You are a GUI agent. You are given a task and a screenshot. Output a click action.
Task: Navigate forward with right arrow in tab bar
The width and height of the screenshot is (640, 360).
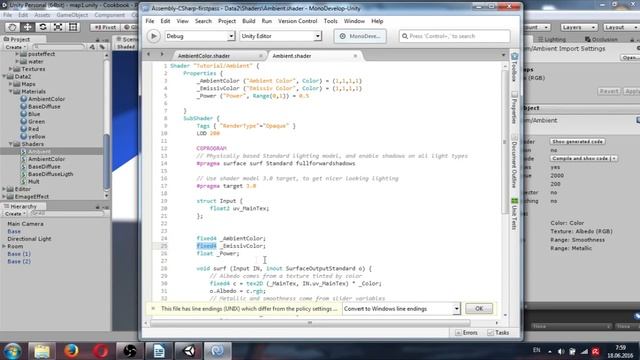click(162, 54)
